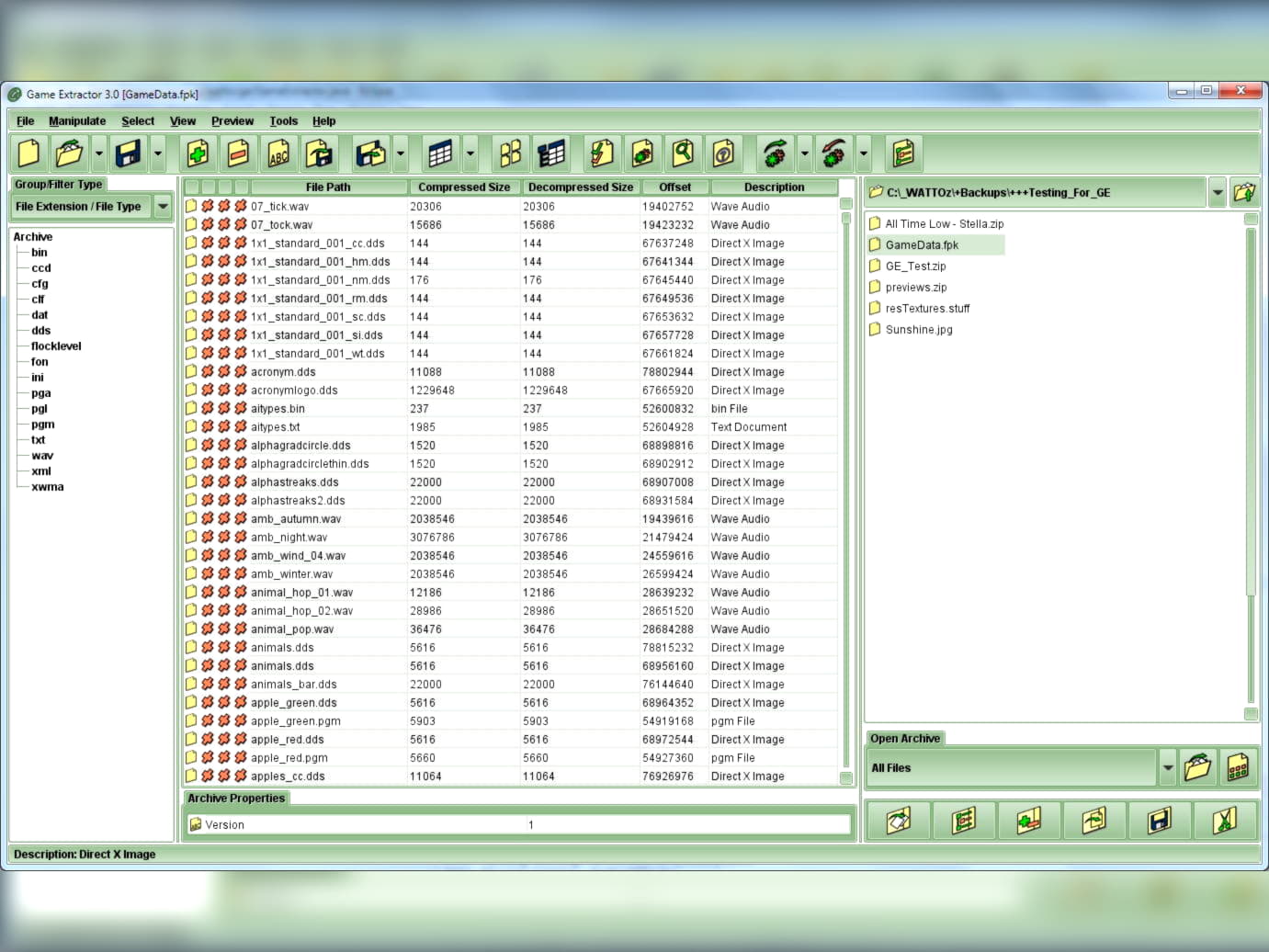Viewport: 1269px width, 952px height.
Task: Select the xwma node in Archive tree
Action: (x=48, y=487)
